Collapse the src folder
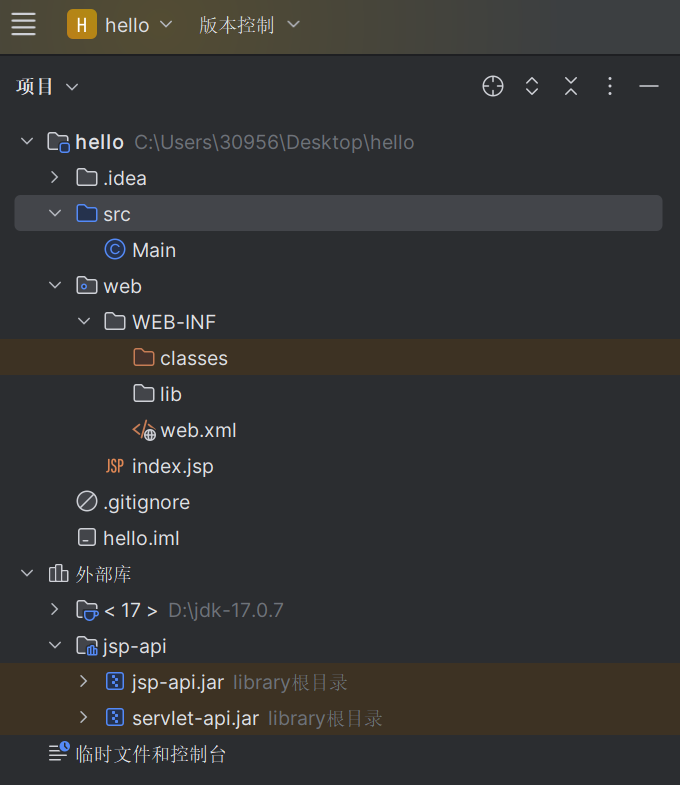 (x=55, y=214)
